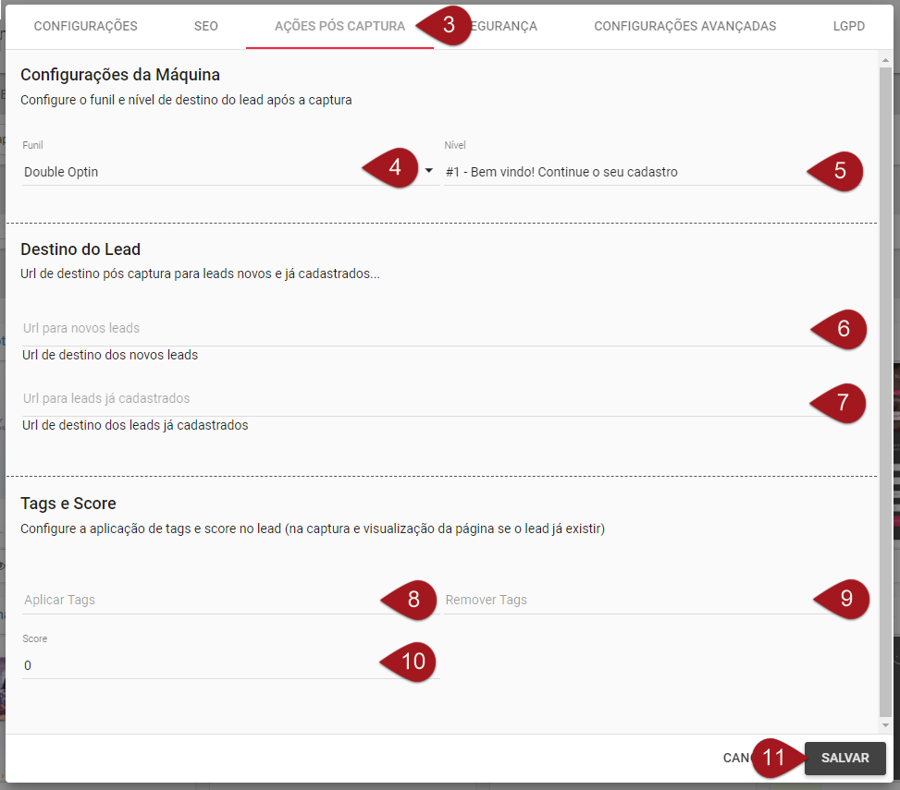Click the red callout marker numbered 10
Image resolution: width=900 pixels, height=790 pixels.
click(411, 661)
